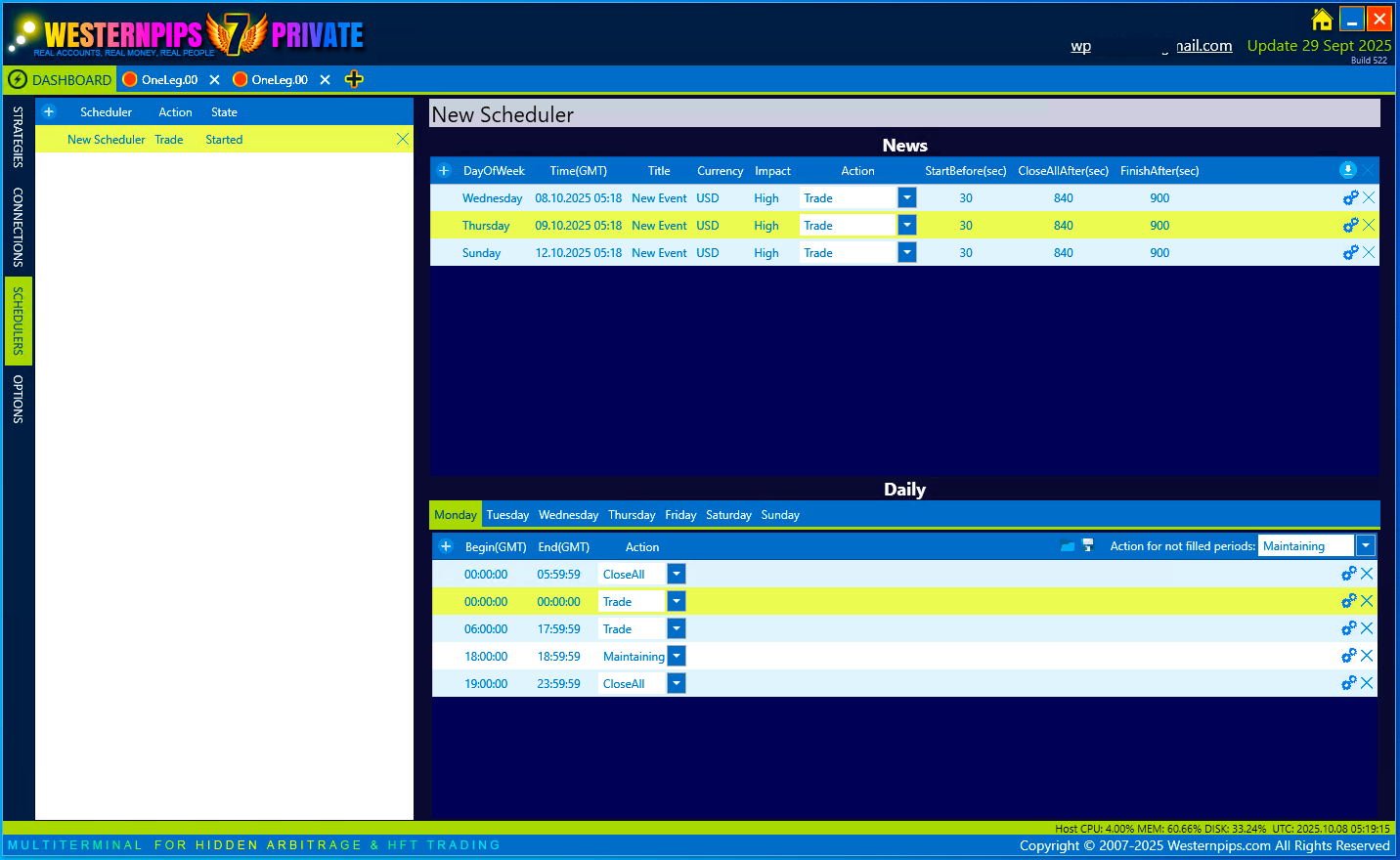The width and height of the screenshot is (1400, 860).
Task: Click the 06:00:00 begin time cell
Action: [x=486, y=629]
